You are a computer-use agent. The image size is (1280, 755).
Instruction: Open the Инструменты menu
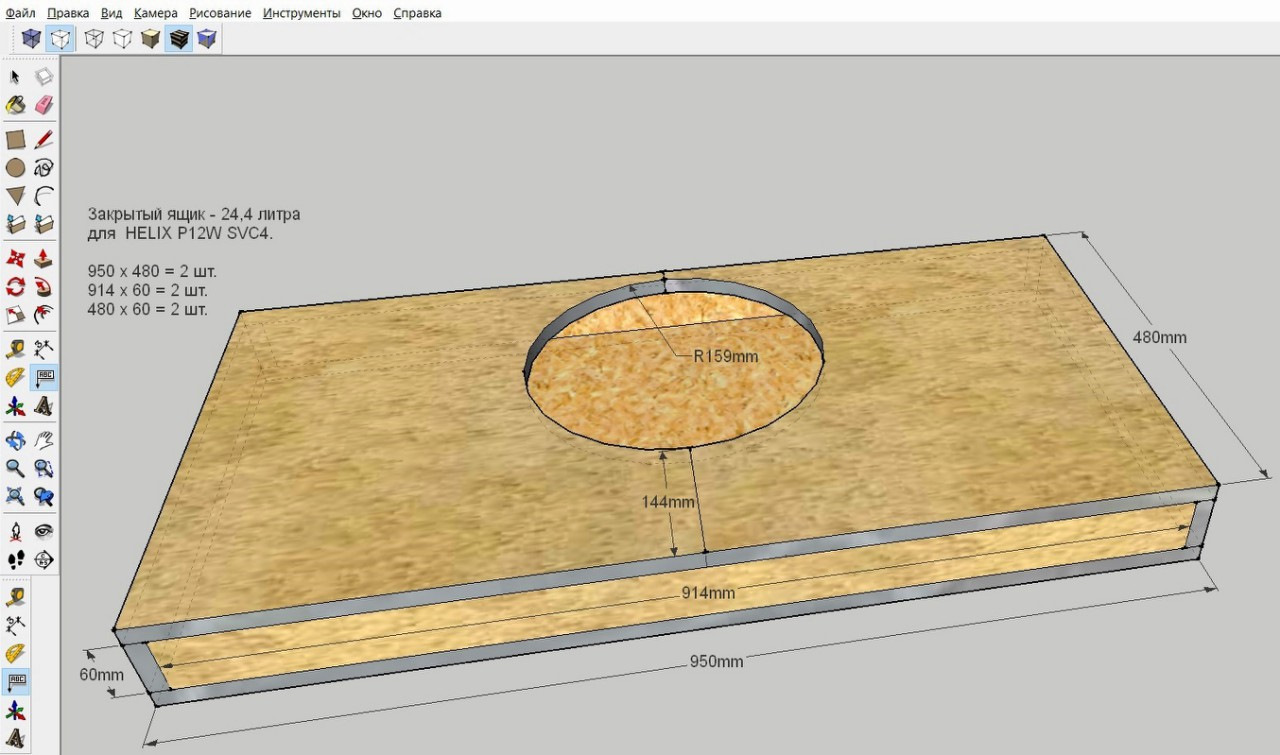pyautogui.click(x=302, y=13)
